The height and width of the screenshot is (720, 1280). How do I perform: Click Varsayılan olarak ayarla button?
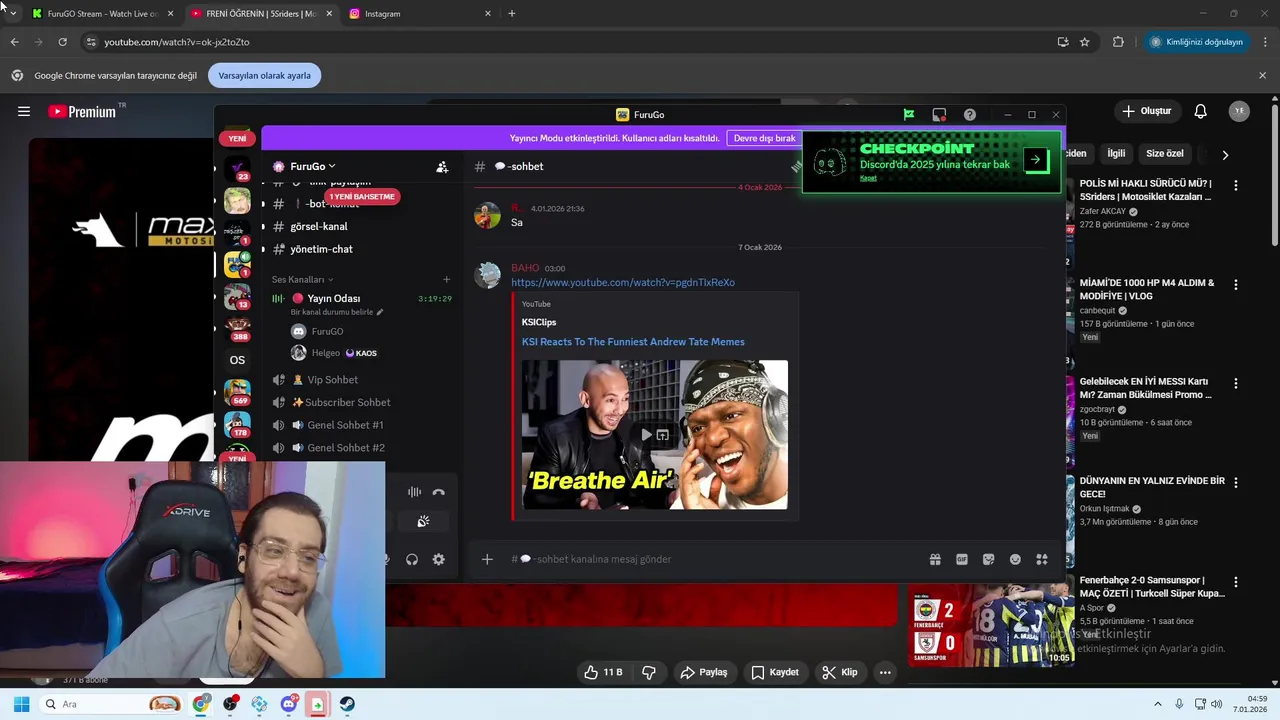pos(265,75)
